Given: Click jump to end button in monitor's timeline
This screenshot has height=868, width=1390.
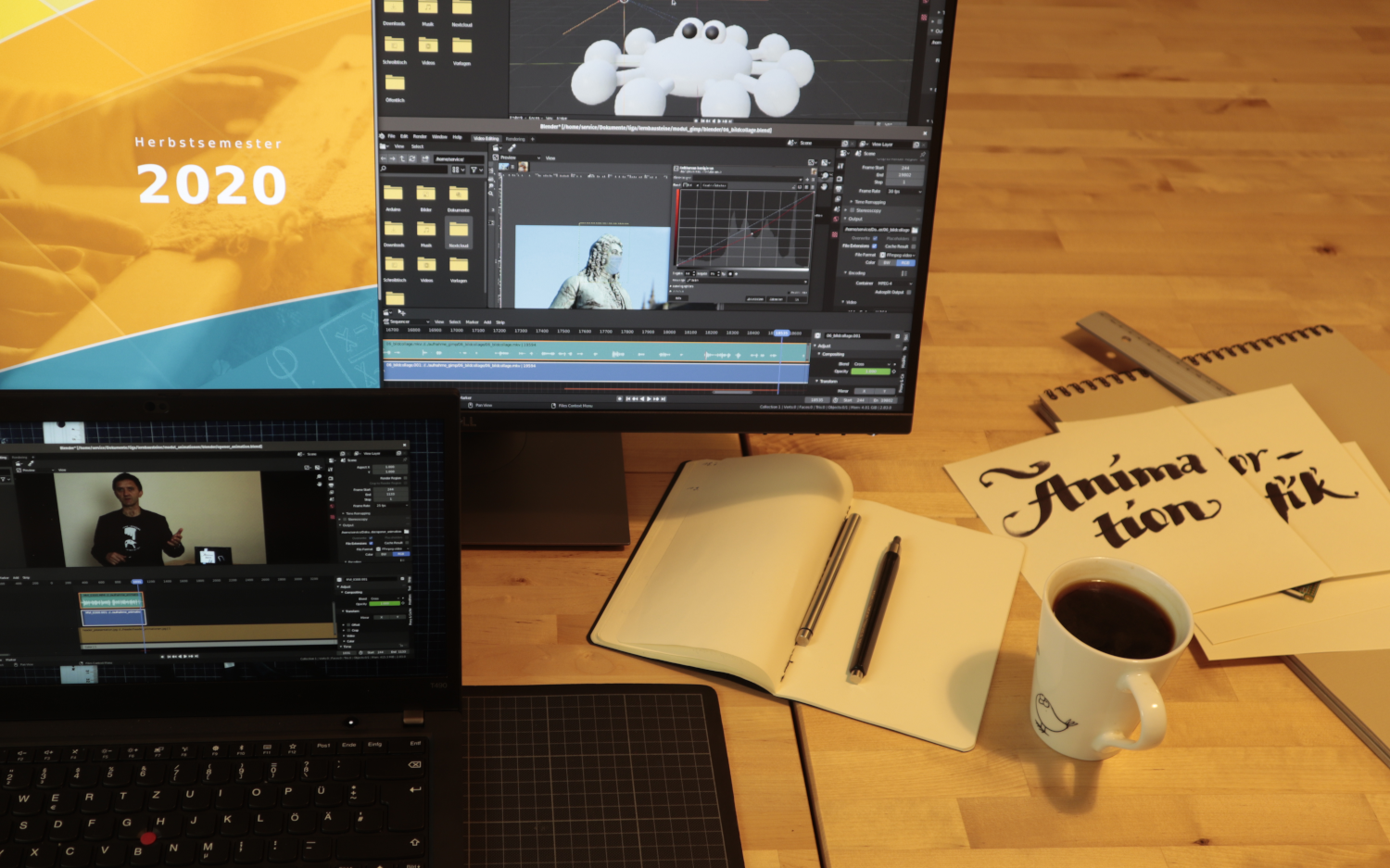Looking at the screenshot, I should [x=663, y=399].
